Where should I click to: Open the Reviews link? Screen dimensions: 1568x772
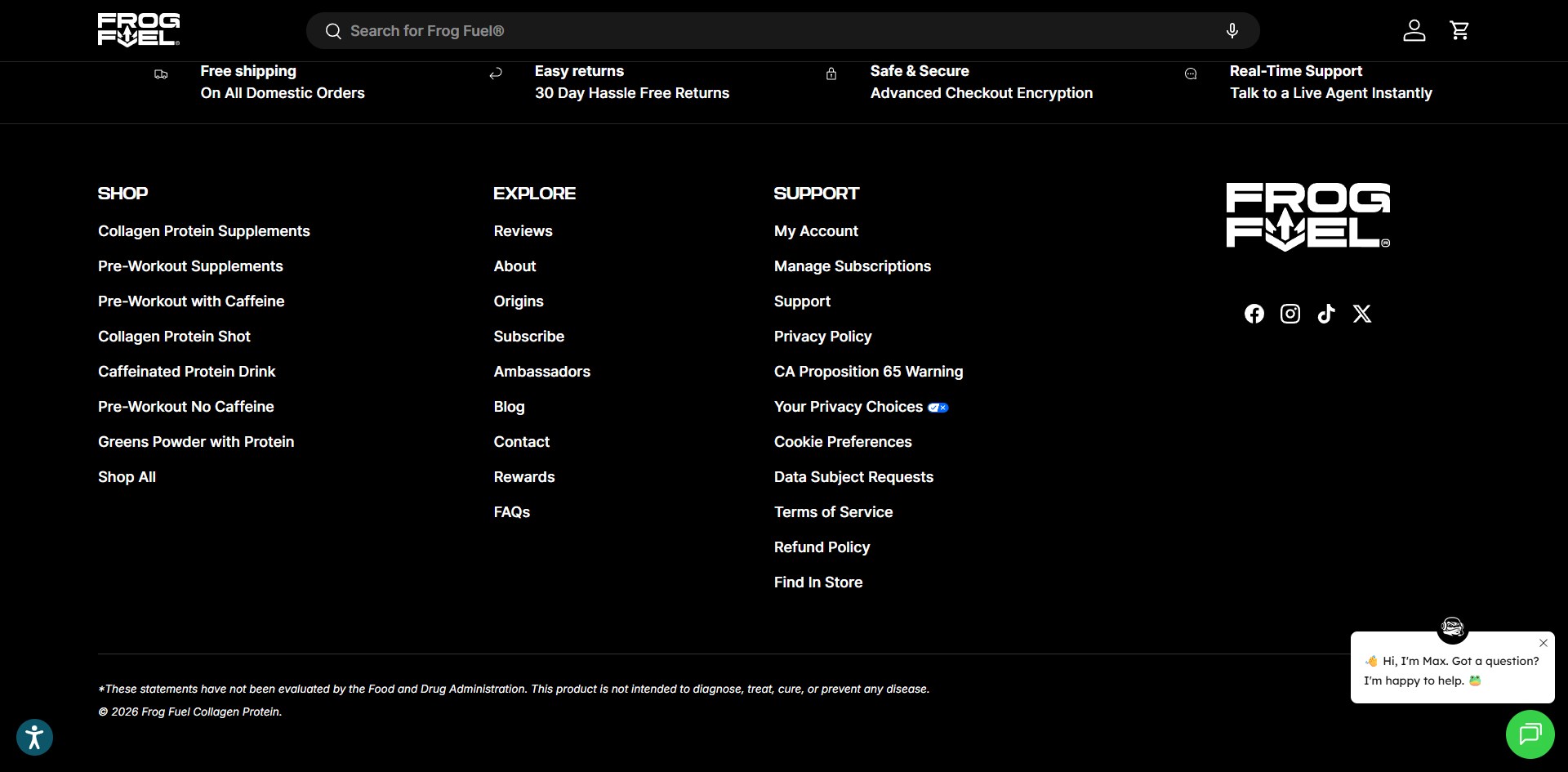tap(523, 231)
